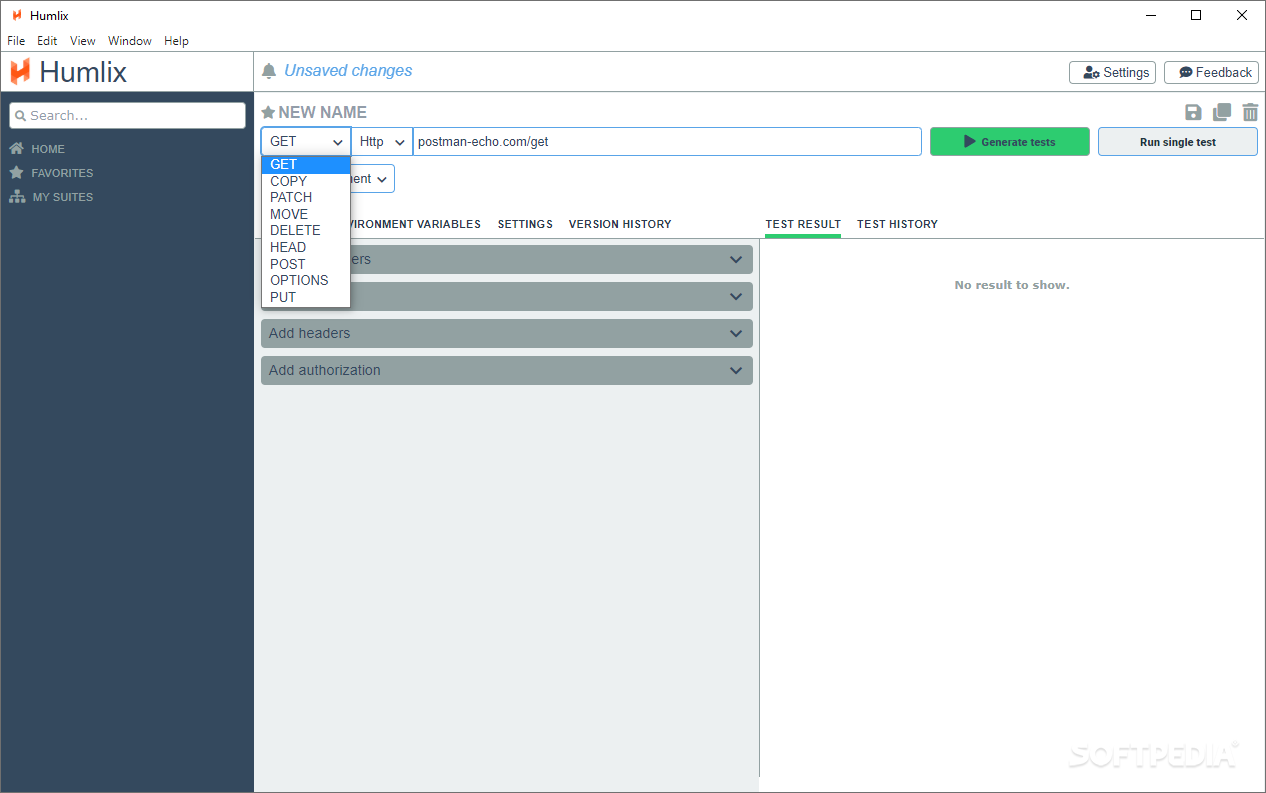Go to FAVORITES in sidebar
This screenshot has width=1266, height=793.
point(62,173)
